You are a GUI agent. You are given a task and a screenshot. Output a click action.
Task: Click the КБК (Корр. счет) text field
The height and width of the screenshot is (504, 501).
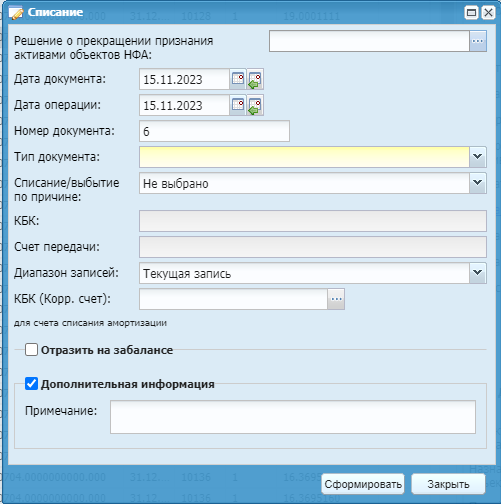tap(233, 299)
